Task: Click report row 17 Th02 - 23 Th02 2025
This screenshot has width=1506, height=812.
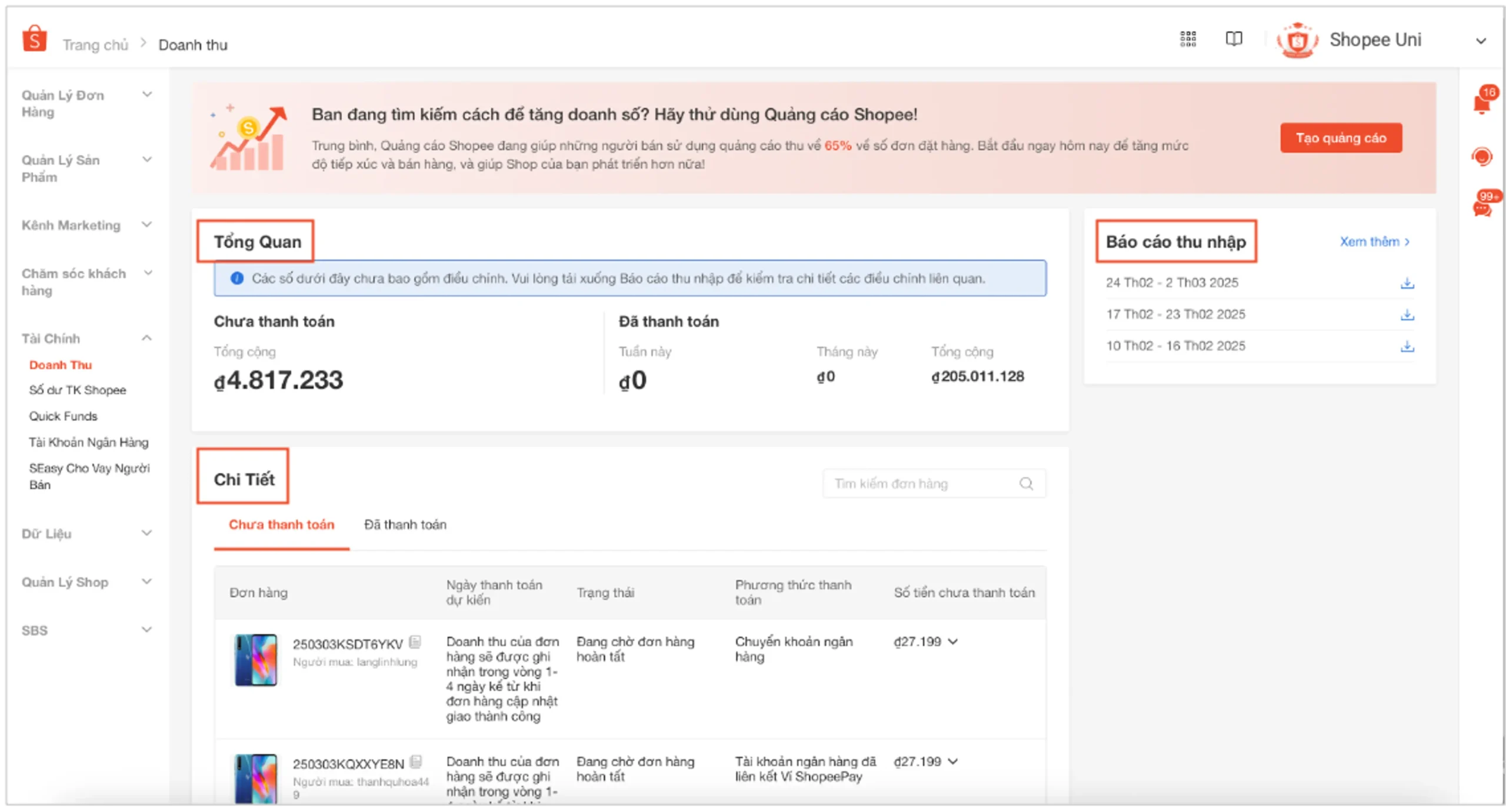Action: (x=1259, y=315)
